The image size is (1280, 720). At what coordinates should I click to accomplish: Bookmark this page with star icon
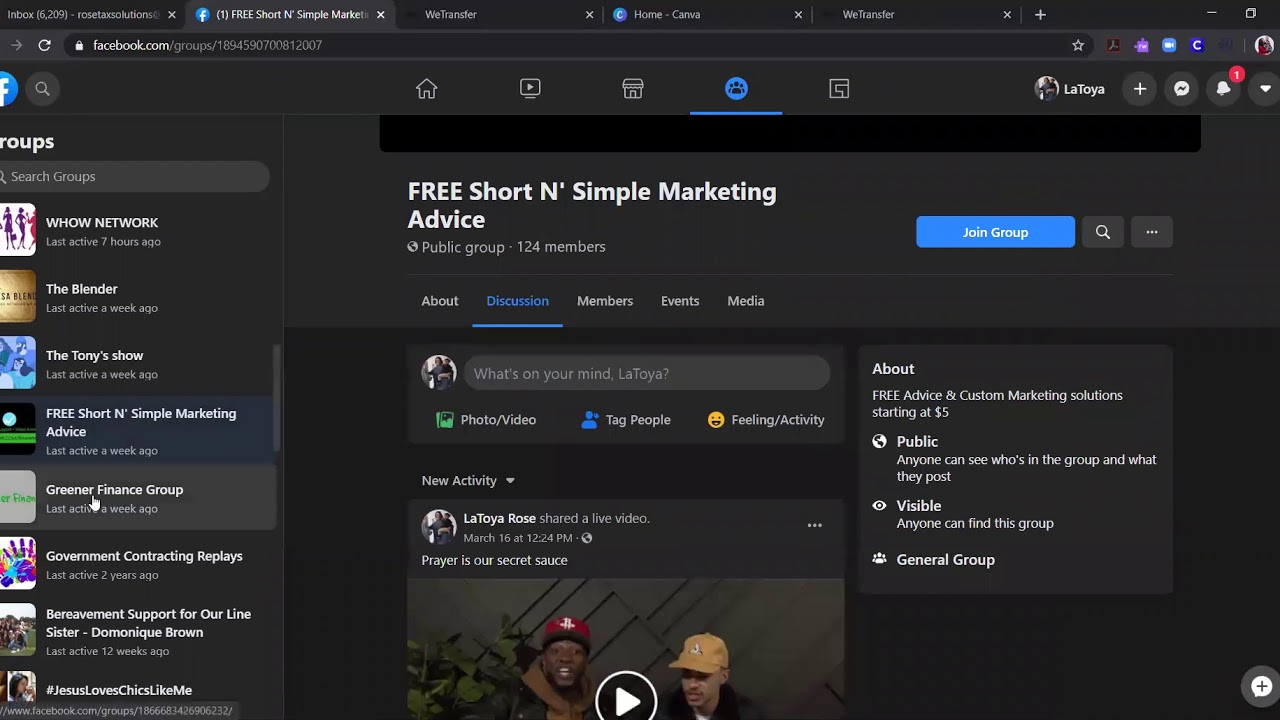click(1078, 45)
